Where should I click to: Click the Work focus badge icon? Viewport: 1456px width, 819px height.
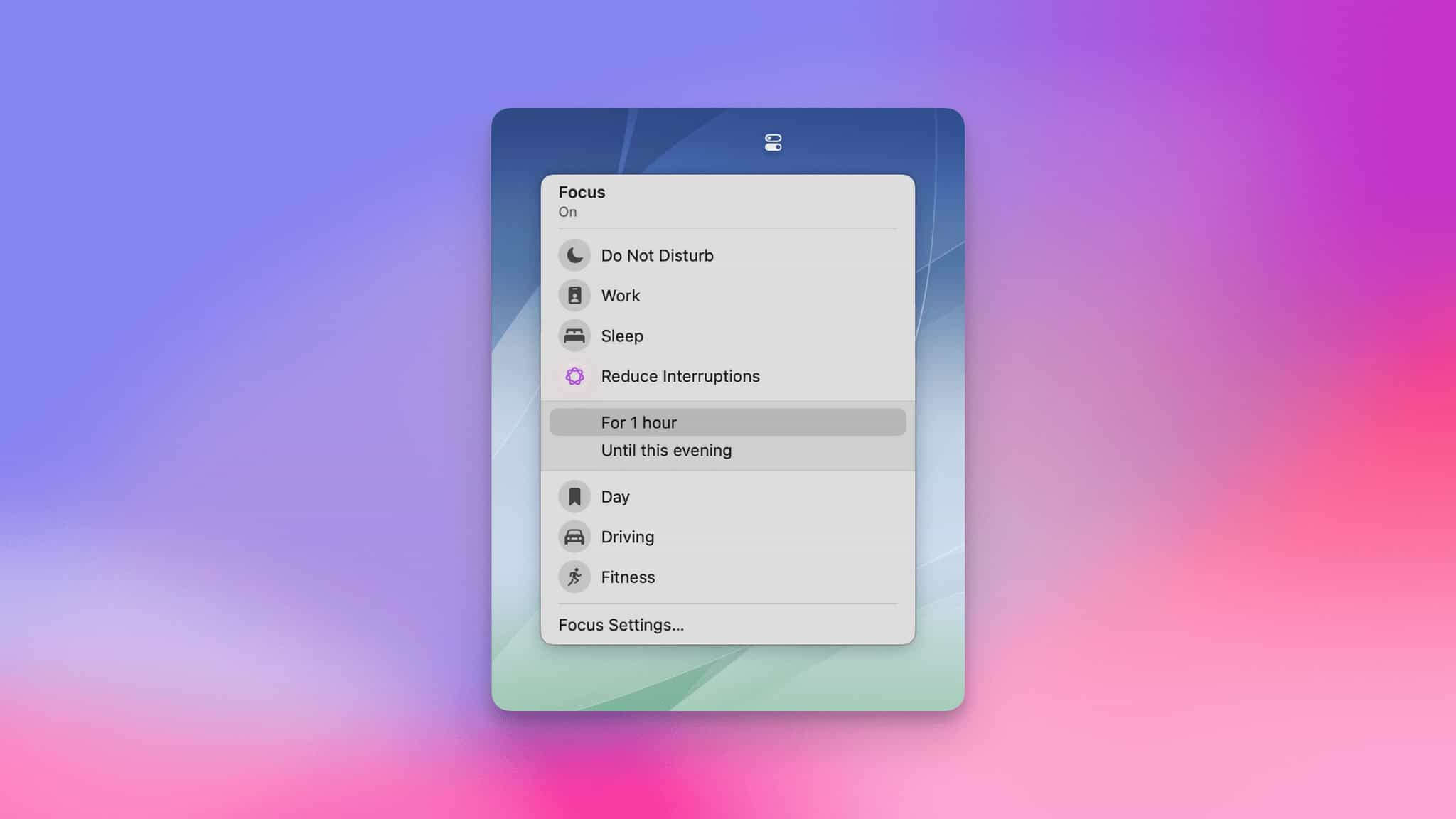574,296
